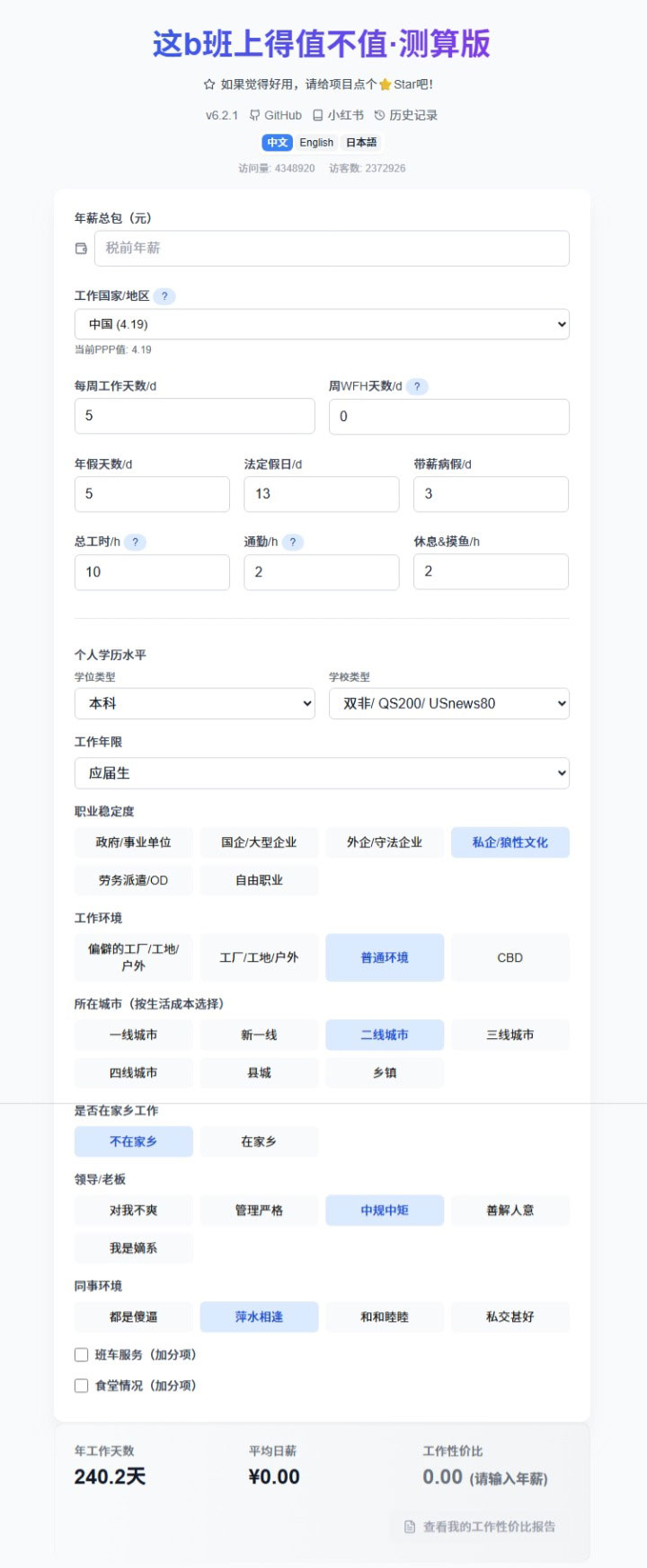Image resolution: width=647 pixels, height=1568 pixels.
Task: Click the 周WFH天数 input field
Action: tap(449, 417)
